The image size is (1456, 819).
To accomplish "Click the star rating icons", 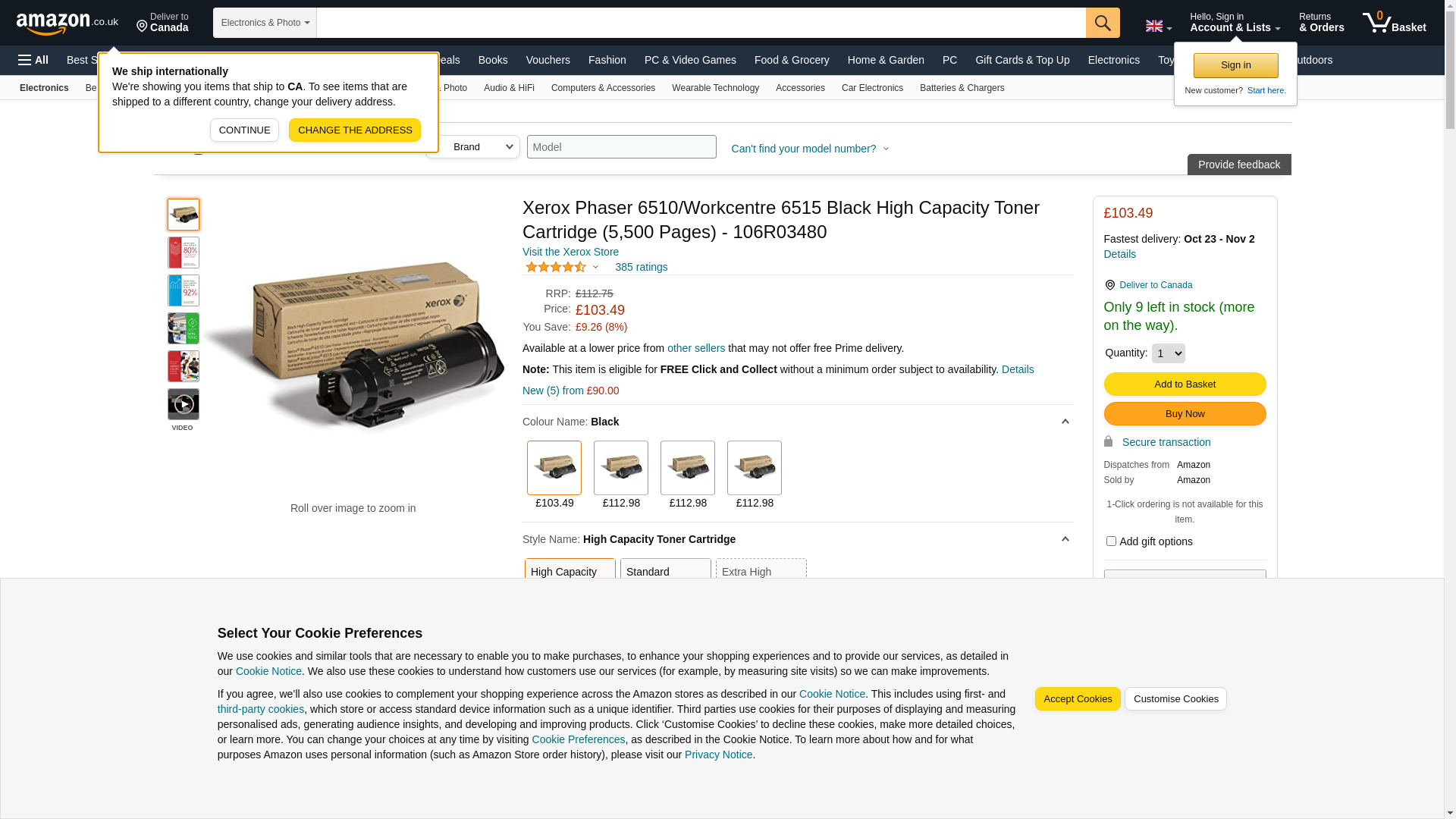I will [556, 267].
